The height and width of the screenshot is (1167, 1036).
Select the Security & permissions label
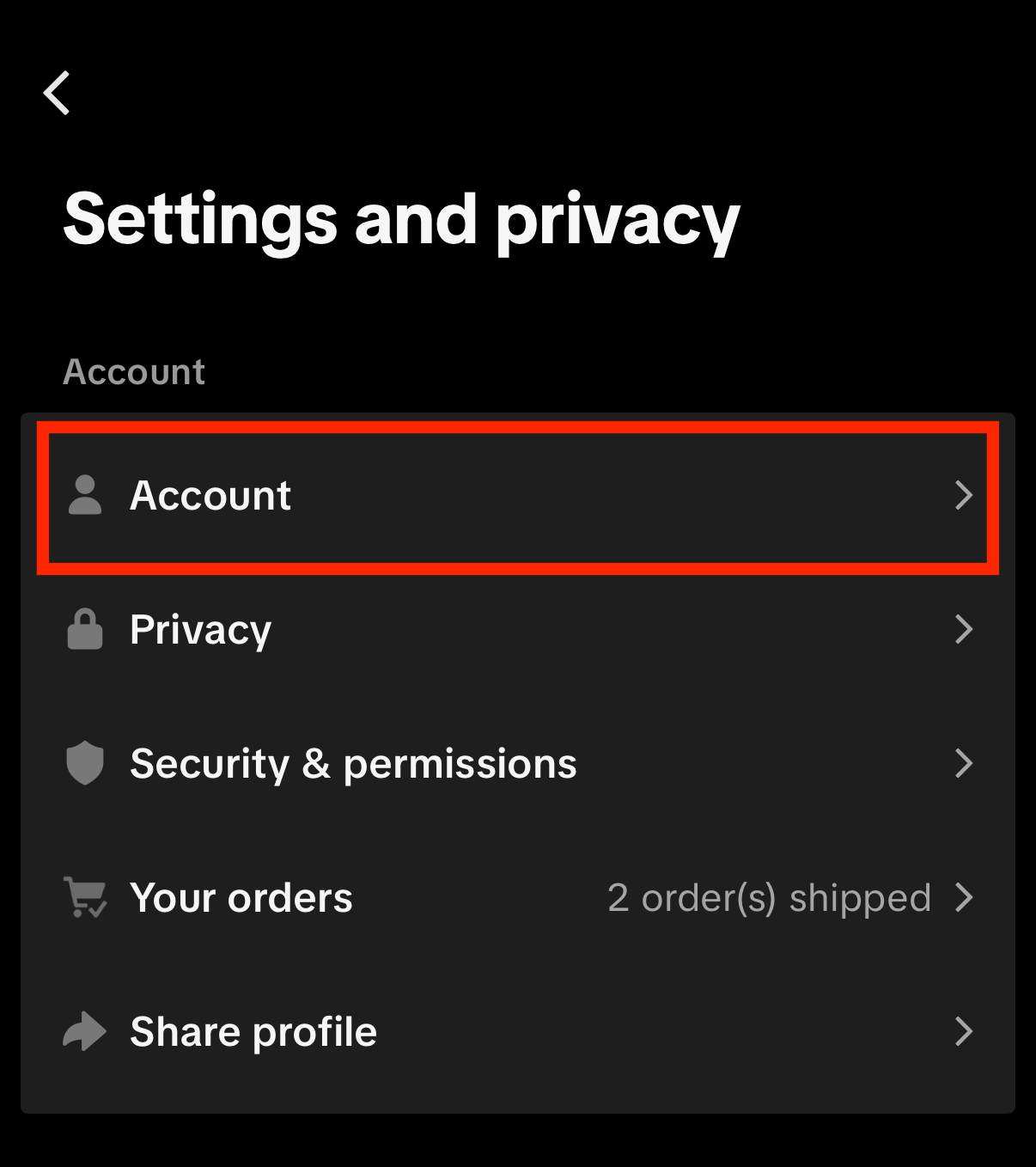(353, 764)
